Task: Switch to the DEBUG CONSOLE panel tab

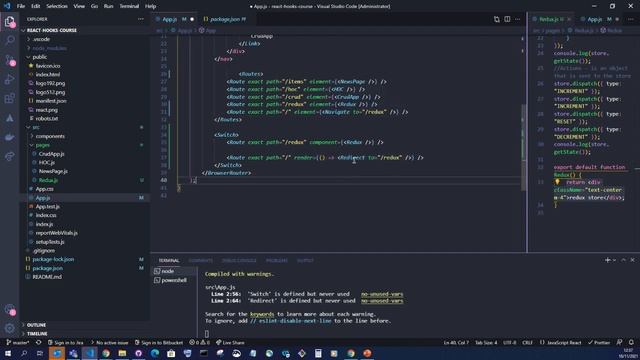Action: (x=239, y=260)
